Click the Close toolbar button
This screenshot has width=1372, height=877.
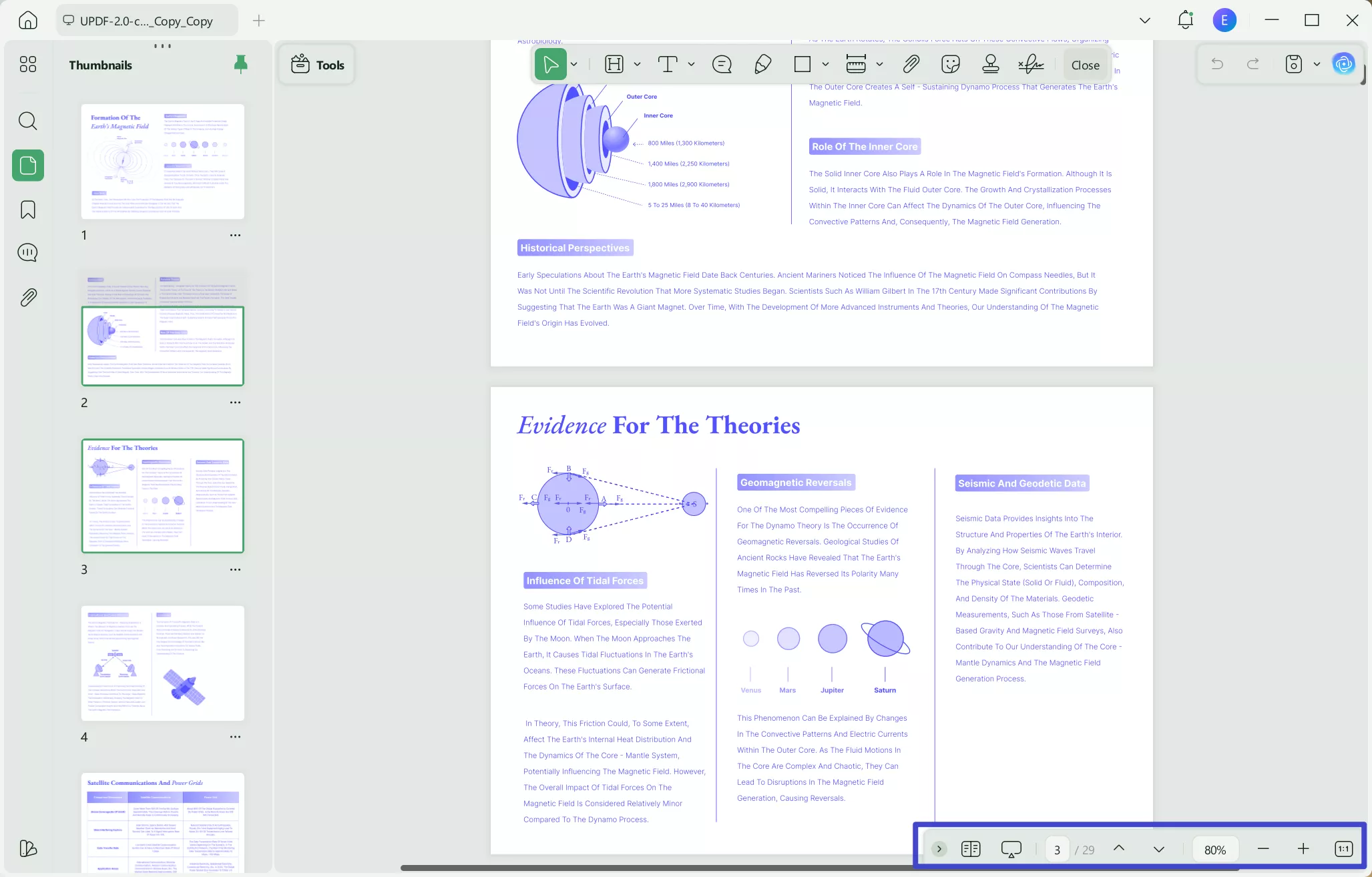(1085, 65)
